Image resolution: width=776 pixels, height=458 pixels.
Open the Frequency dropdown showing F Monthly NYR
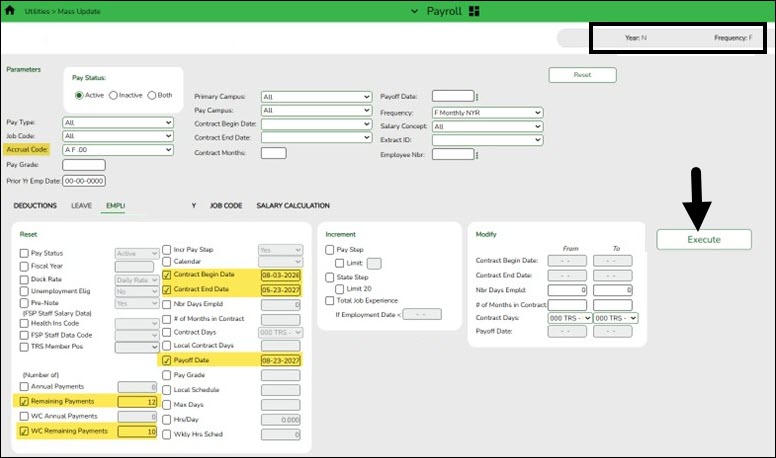[487, 113]
